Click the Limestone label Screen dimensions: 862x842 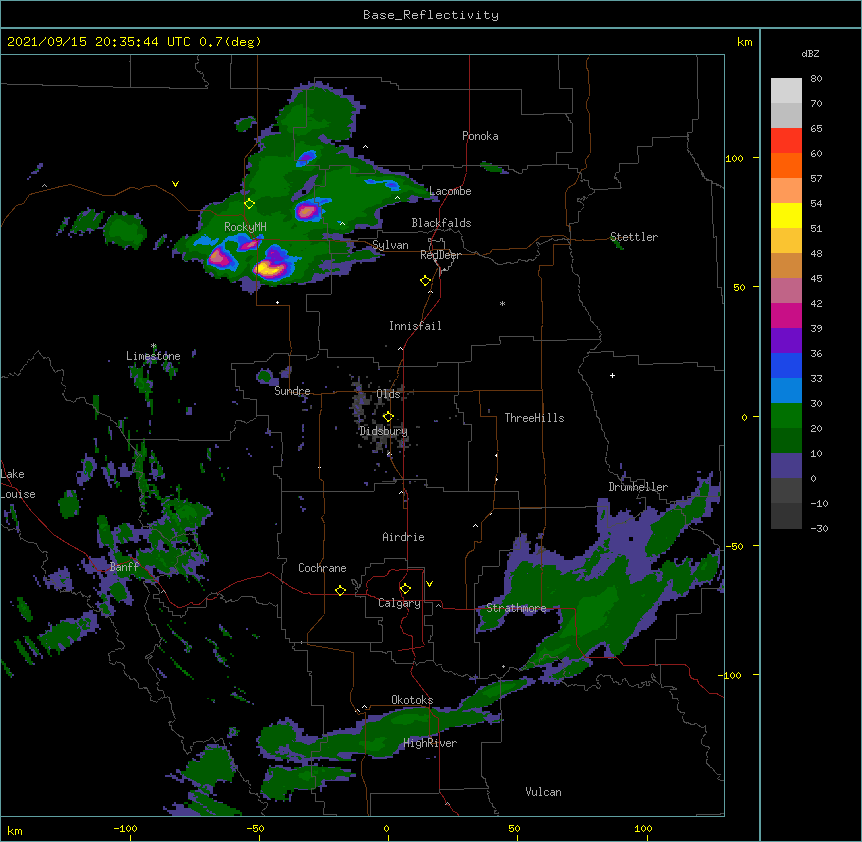(x=153, y=356)
